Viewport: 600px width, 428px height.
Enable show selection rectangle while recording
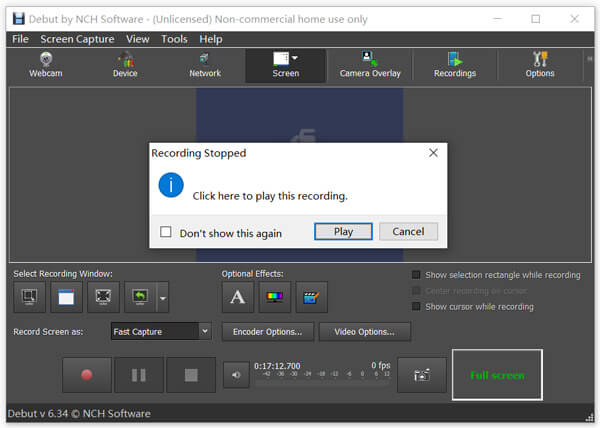pyautogui.click(x=417, y=275)
